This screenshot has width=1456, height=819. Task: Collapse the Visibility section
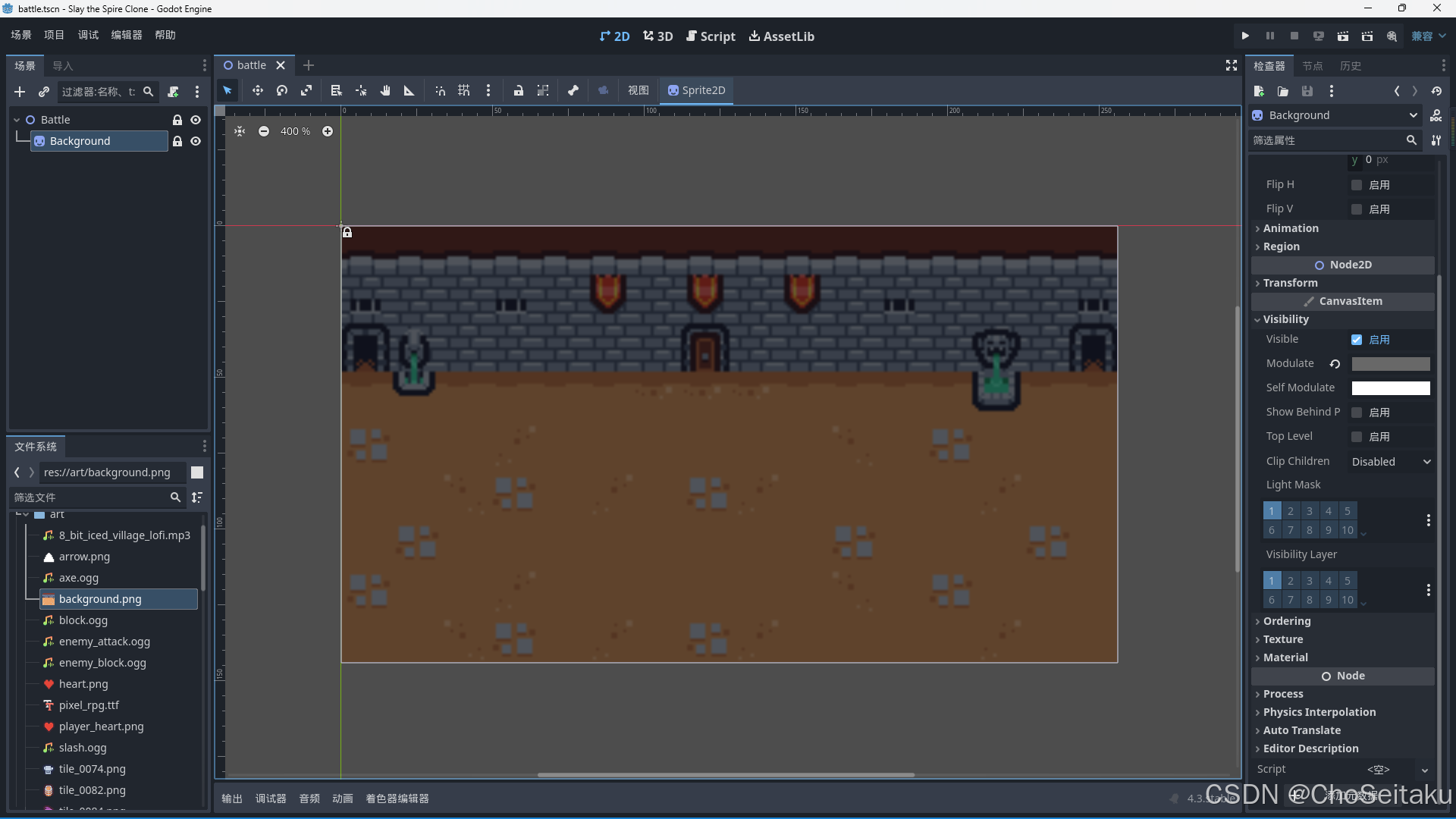pyautogui.click(x=1342, y=319)
